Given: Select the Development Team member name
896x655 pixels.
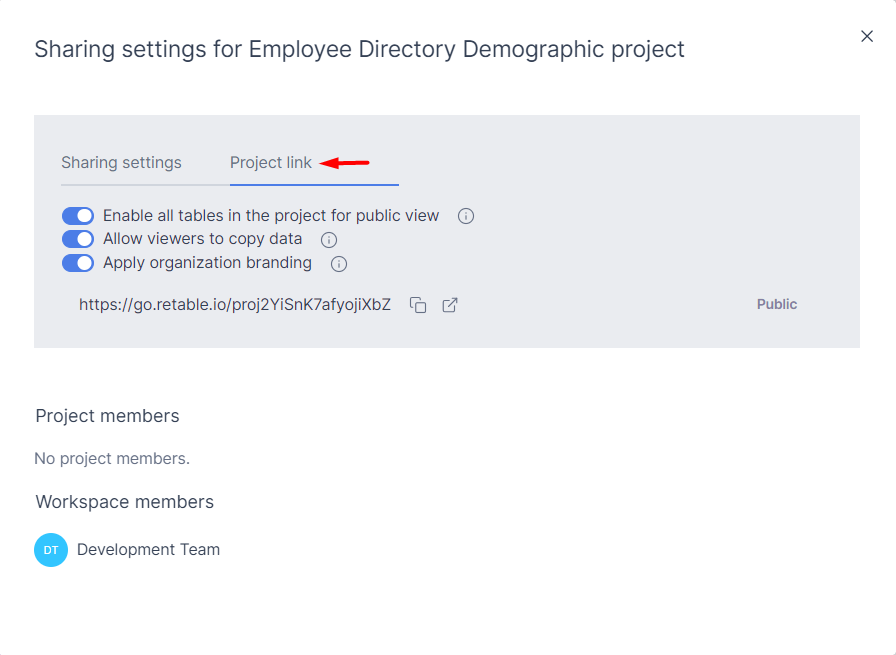Looking at the screenshot, I should click(x=148, y=550).
